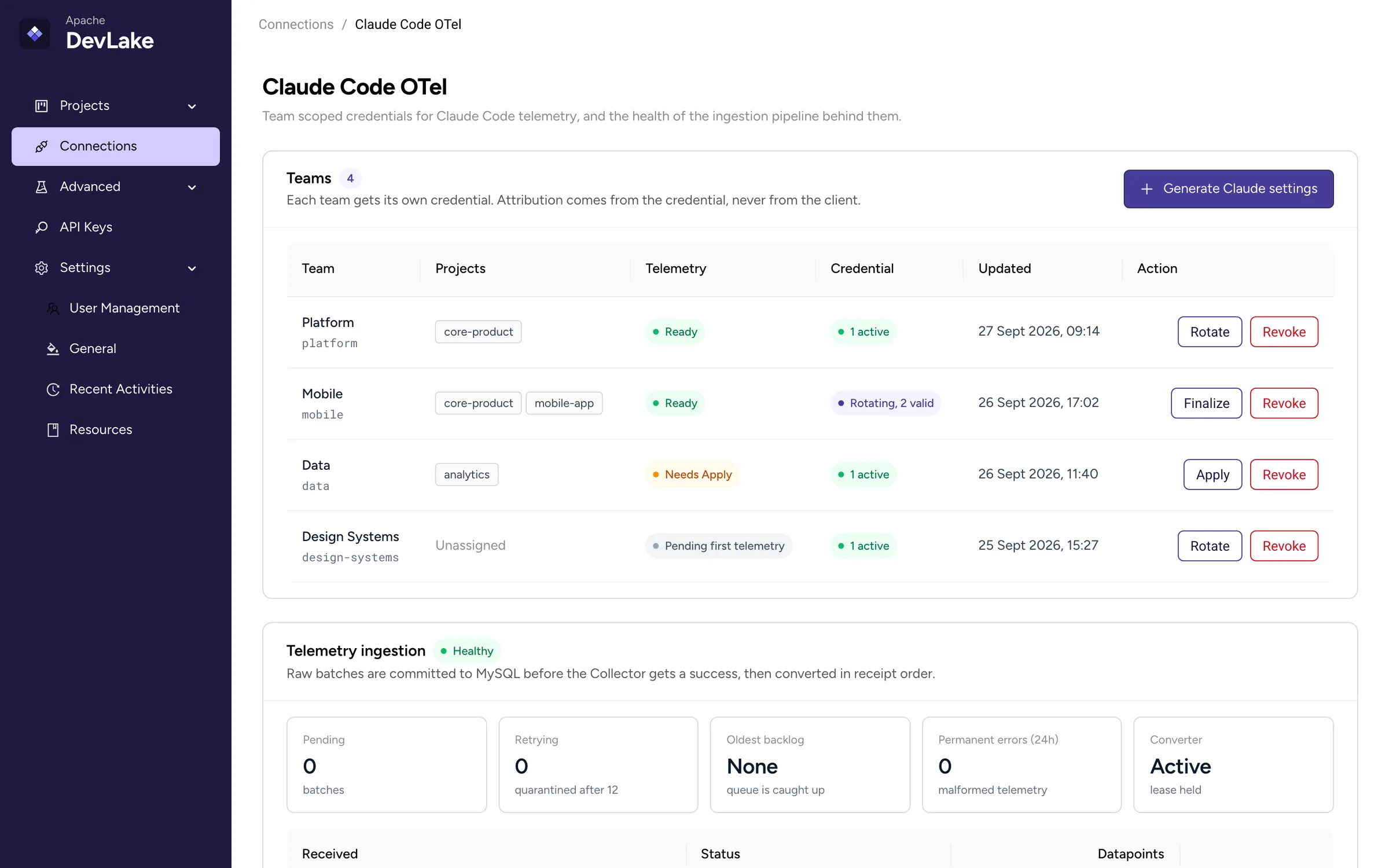This screenshot has height=868, width=1389.
Task: Click the Projects board icon in sidebar
Action: tap(42, 106)
